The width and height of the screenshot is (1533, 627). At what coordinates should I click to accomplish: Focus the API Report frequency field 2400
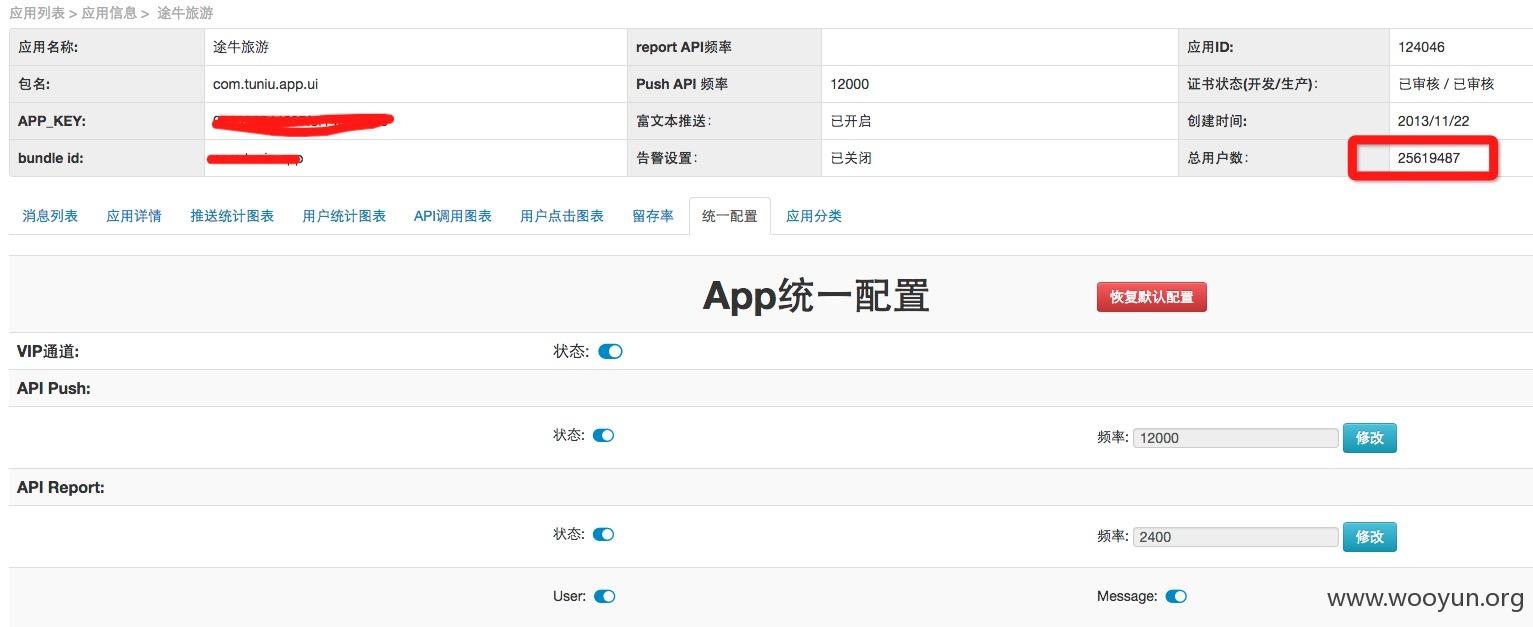[1235, 536]
